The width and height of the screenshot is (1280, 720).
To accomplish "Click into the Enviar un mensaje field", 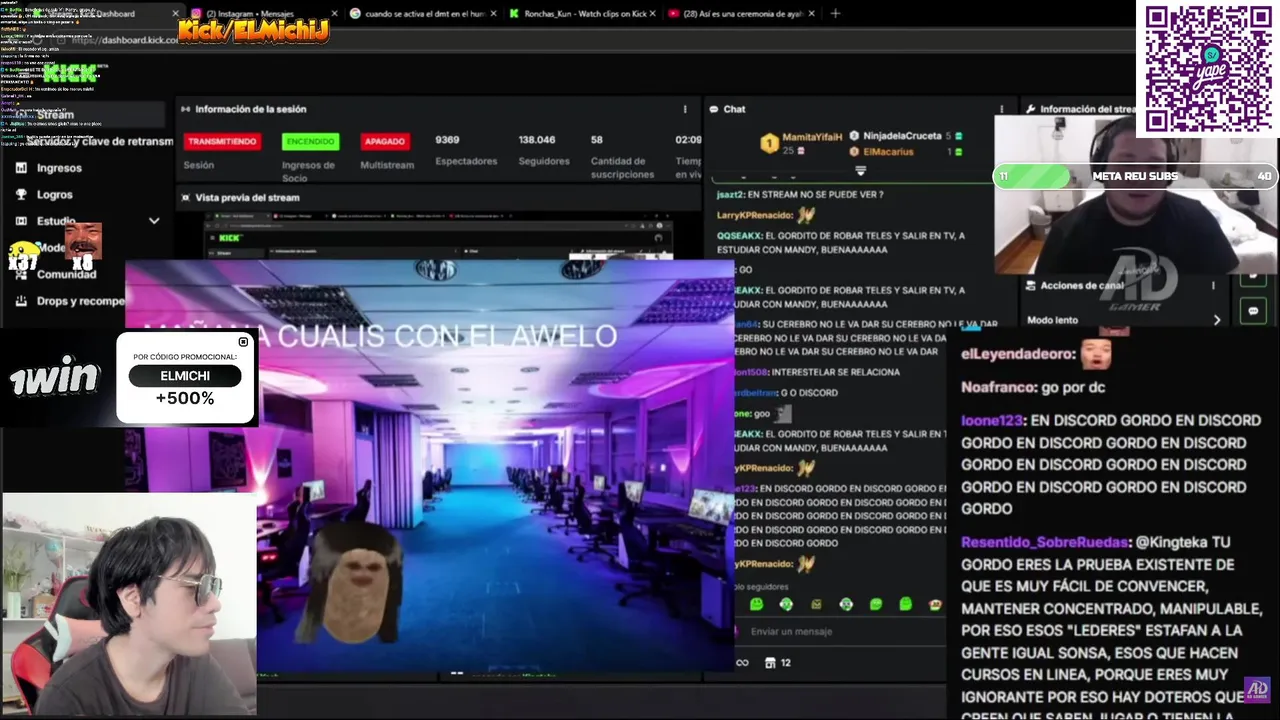I will tap(840, 632).
